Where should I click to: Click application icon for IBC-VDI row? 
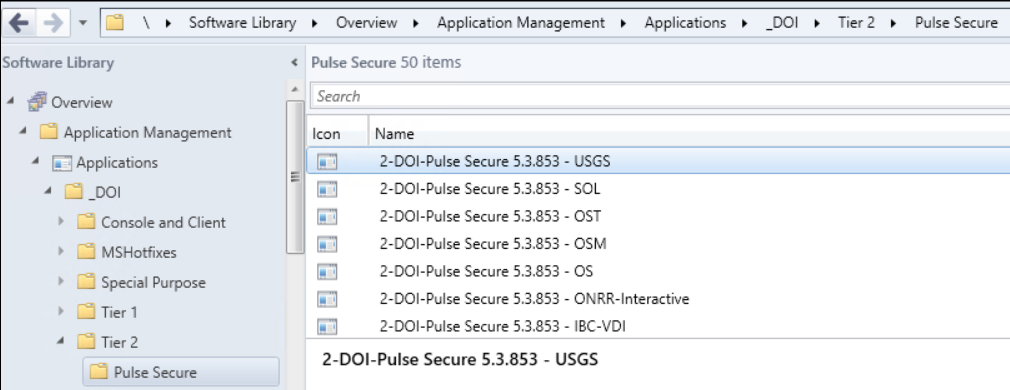(327, 327)
